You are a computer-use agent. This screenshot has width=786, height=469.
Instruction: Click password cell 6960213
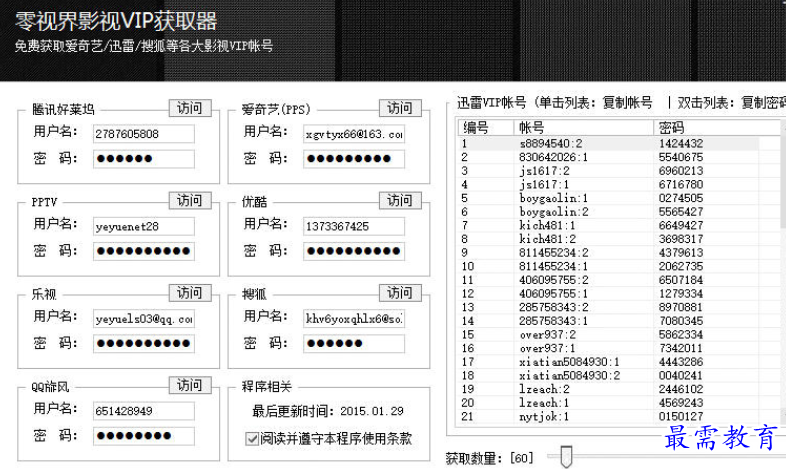point(681,170)
